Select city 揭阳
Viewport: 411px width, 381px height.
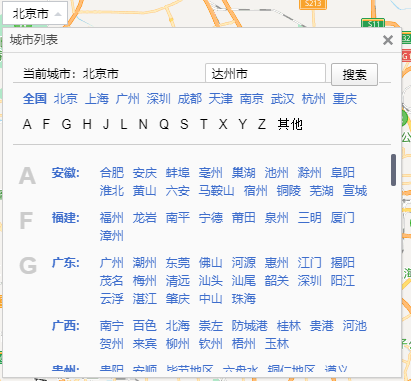343,263
